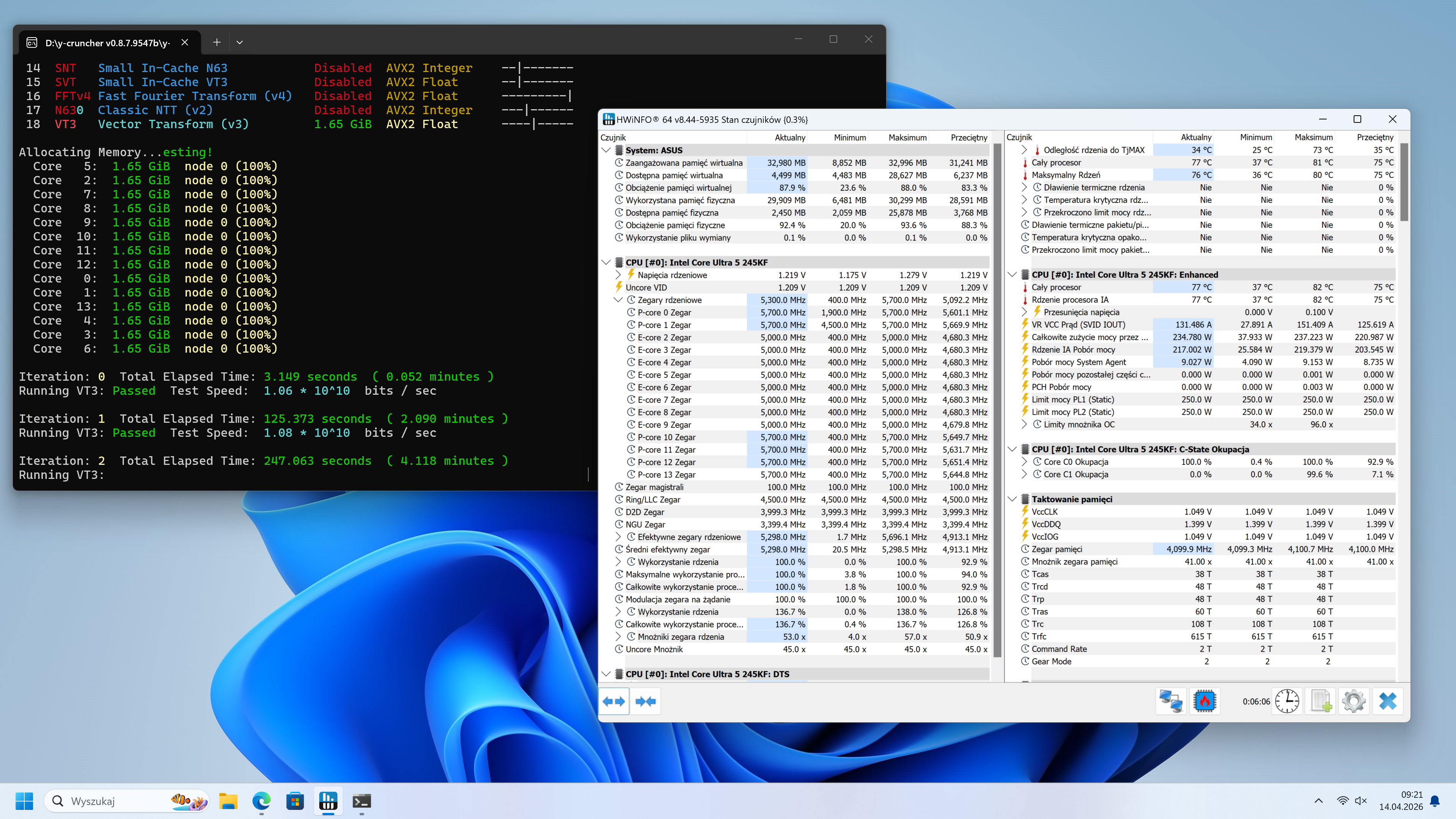Collapse the System: ASUS sensor group
This screenshot has width=1456, height=819.
tap(606, 151)
